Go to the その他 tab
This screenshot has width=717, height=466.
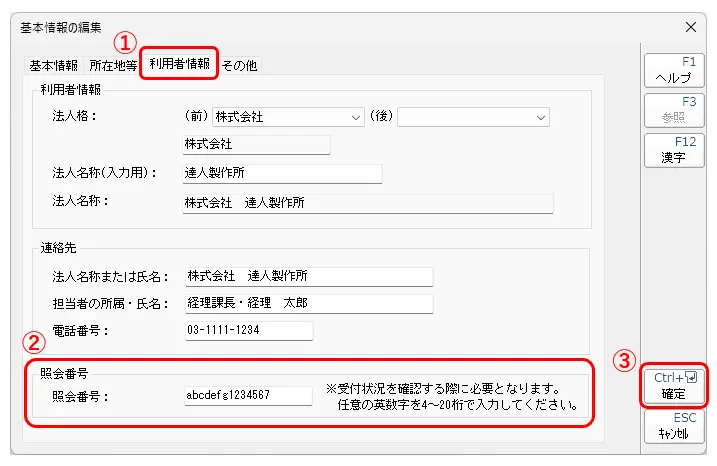[239, 65]
